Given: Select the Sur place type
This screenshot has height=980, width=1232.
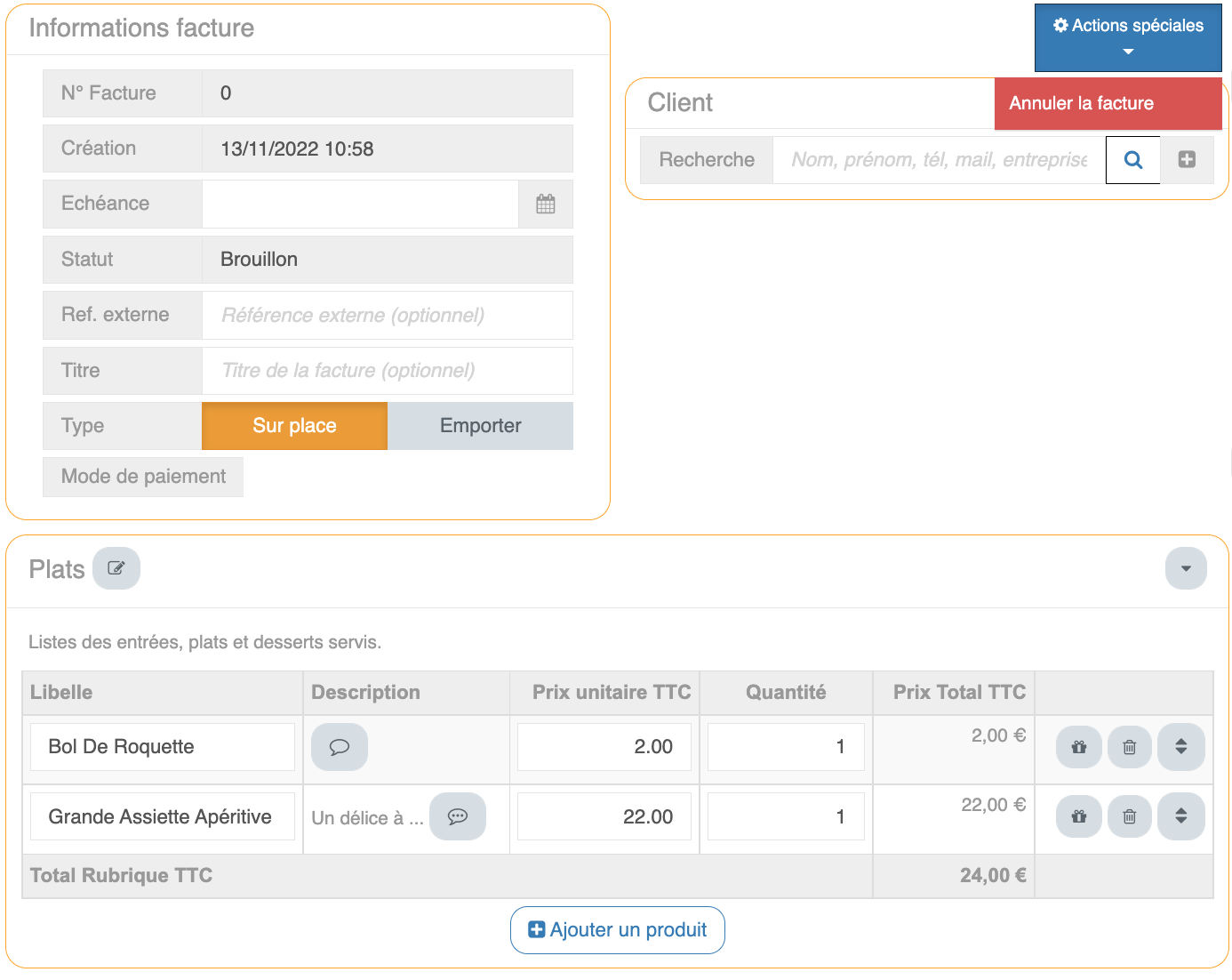Looking at the screenshot, I should (x=294, y=426).
